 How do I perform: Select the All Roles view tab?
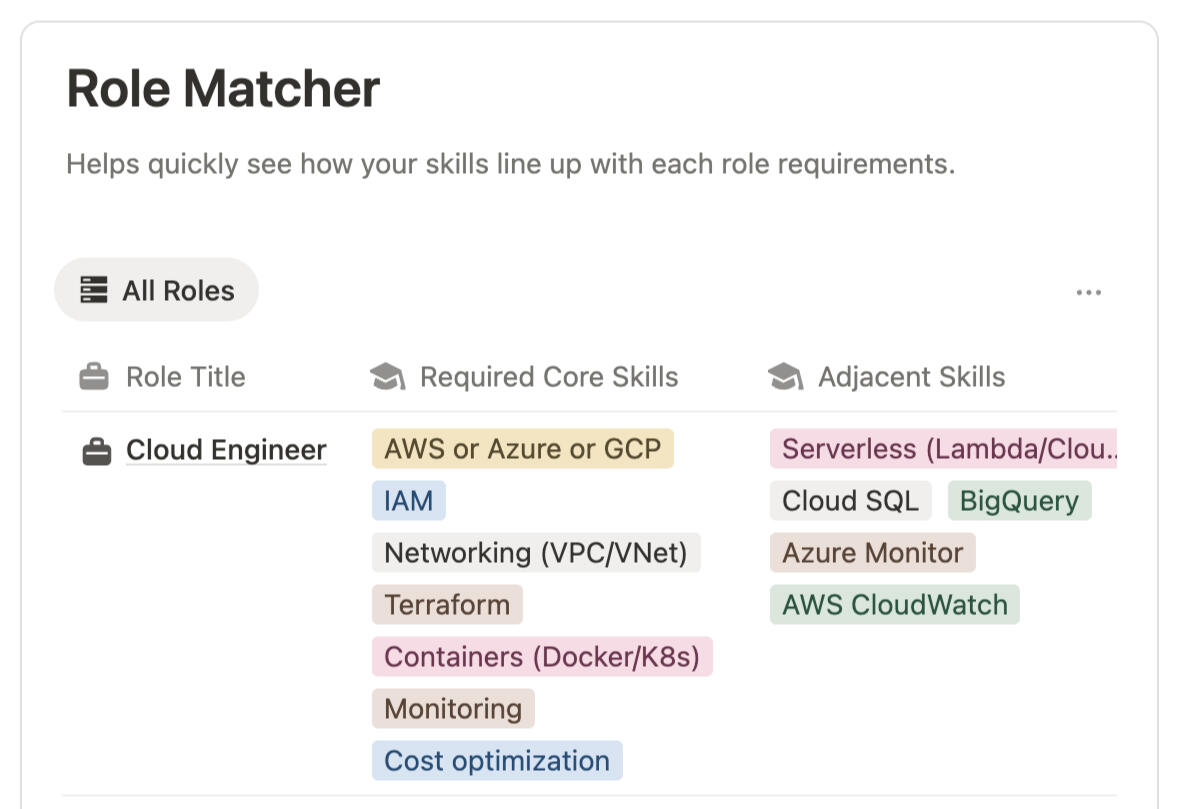[157, 291]
